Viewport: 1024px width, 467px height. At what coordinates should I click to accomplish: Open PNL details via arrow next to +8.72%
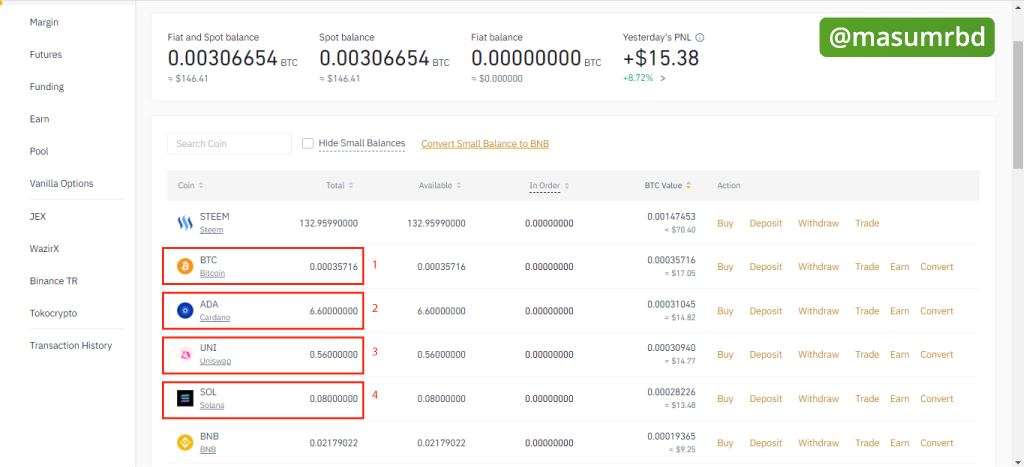[x=663, y=78]
